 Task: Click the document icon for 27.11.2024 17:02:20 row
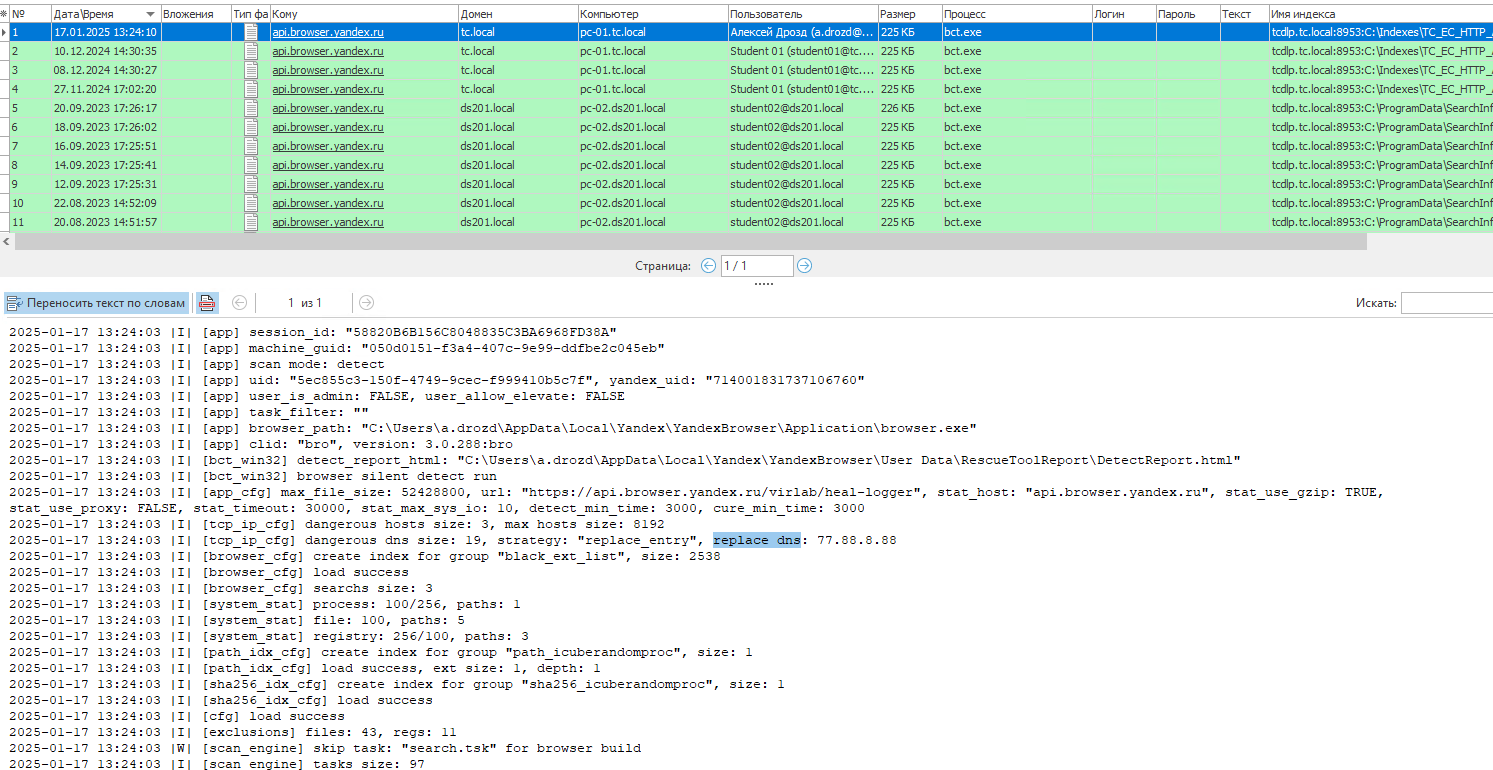click(x=251, y=89)
